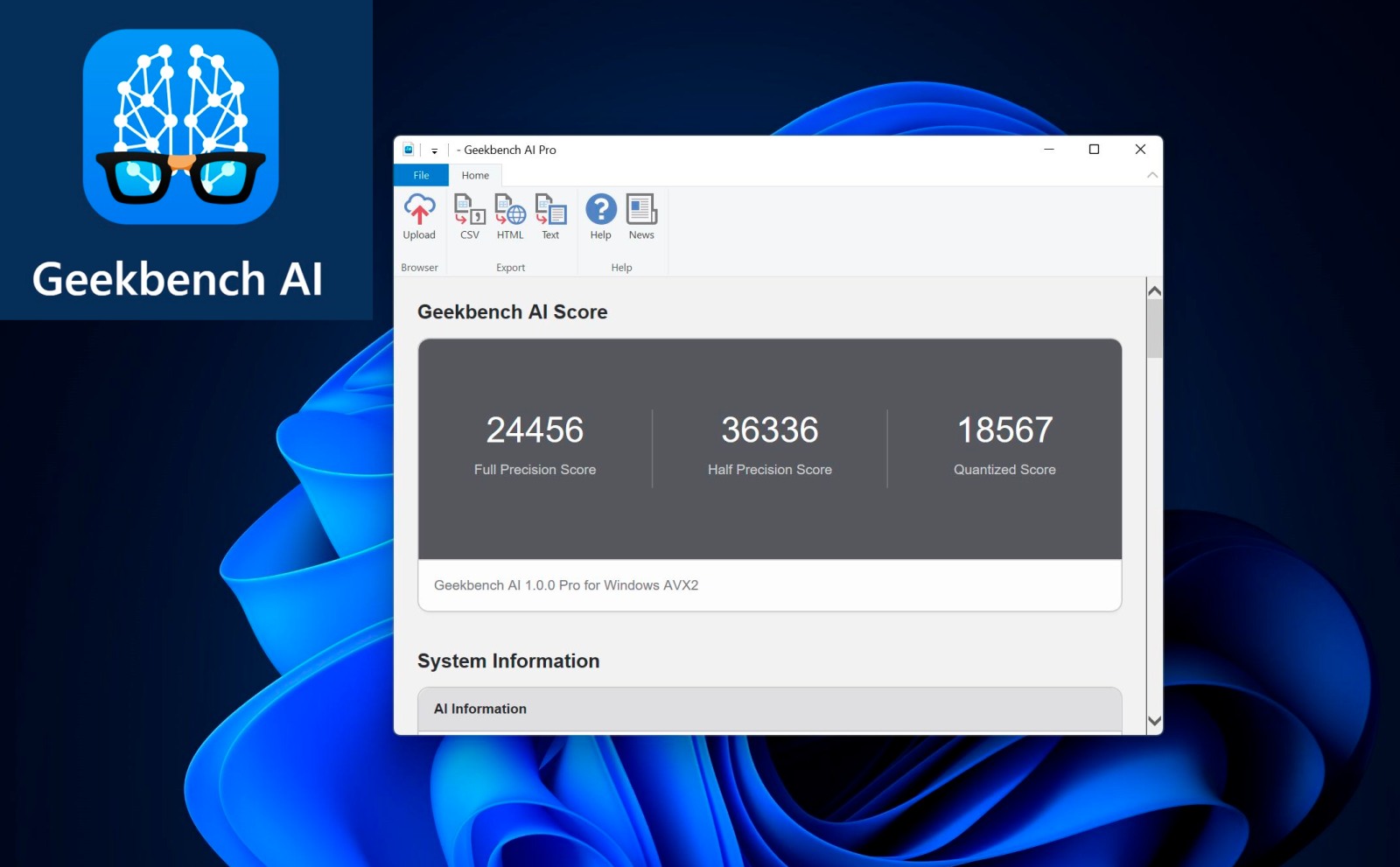Collapse the ribbon with the chevron
The height and width of the screenshot is (867, 1400).
tap(1152, 175)
